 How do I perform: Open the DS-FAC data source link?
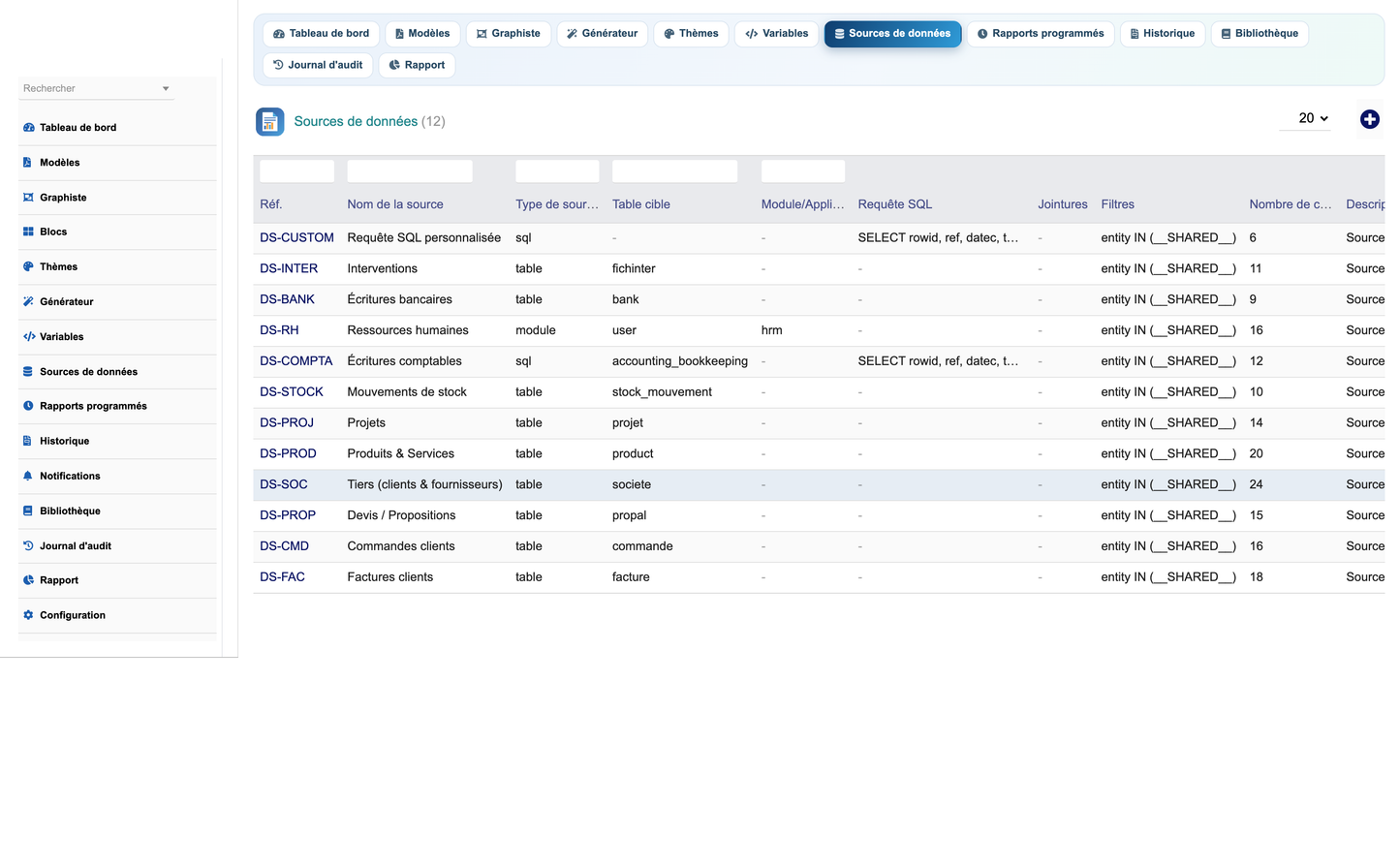coord(282,577)
